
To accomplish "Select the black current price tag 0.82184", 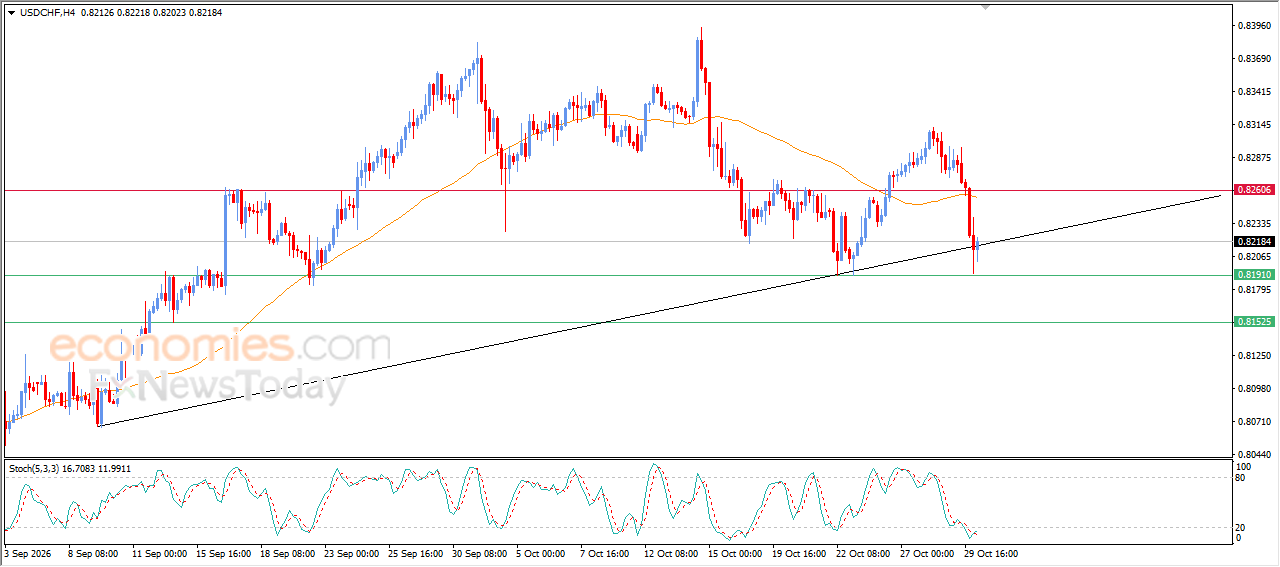I will (x=1254, y=242).
